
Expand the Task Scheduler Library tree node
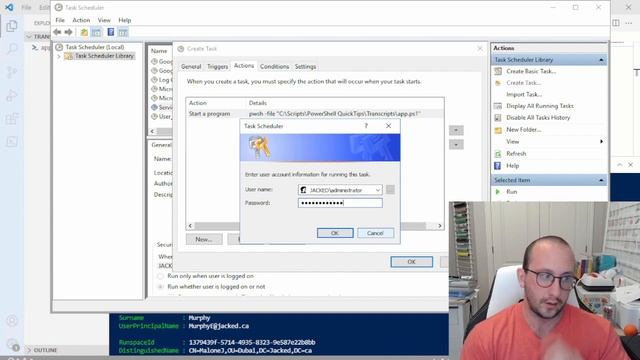[59, 56]
